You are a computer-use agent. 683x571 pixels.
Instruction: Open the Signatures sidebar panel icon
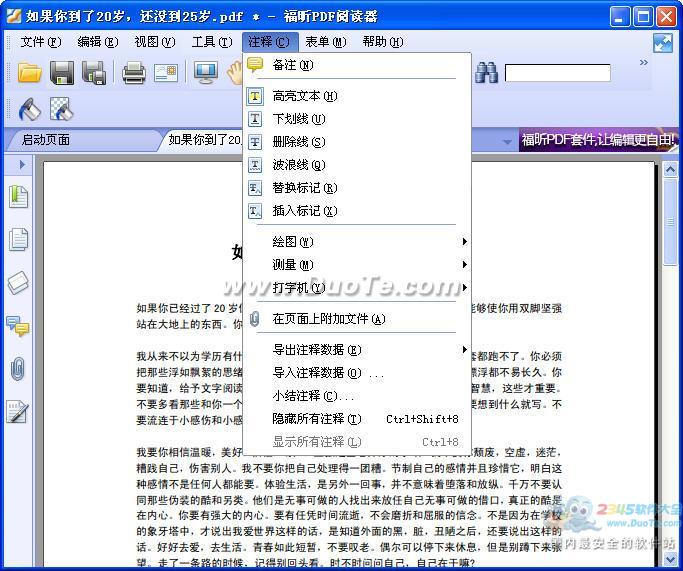(x=18, y=411)
